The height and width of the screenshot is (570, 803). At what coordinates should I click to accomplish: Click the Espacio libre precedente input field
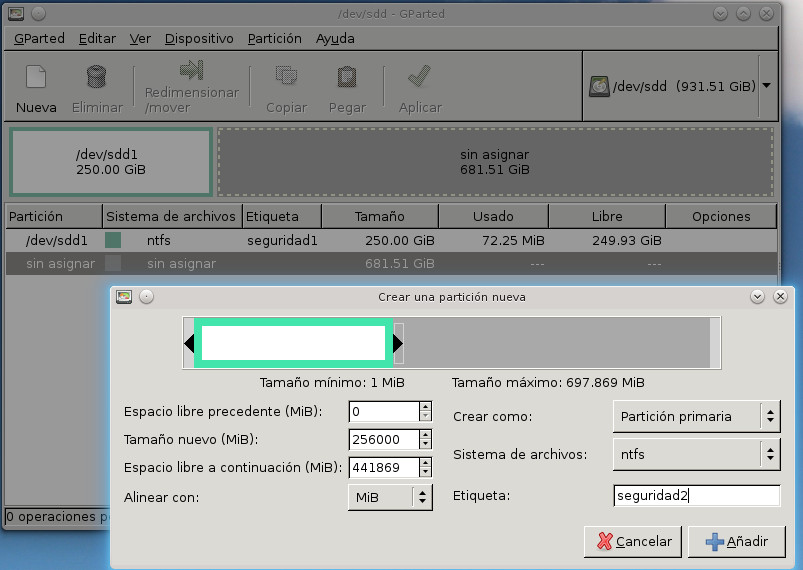point(384,411)
